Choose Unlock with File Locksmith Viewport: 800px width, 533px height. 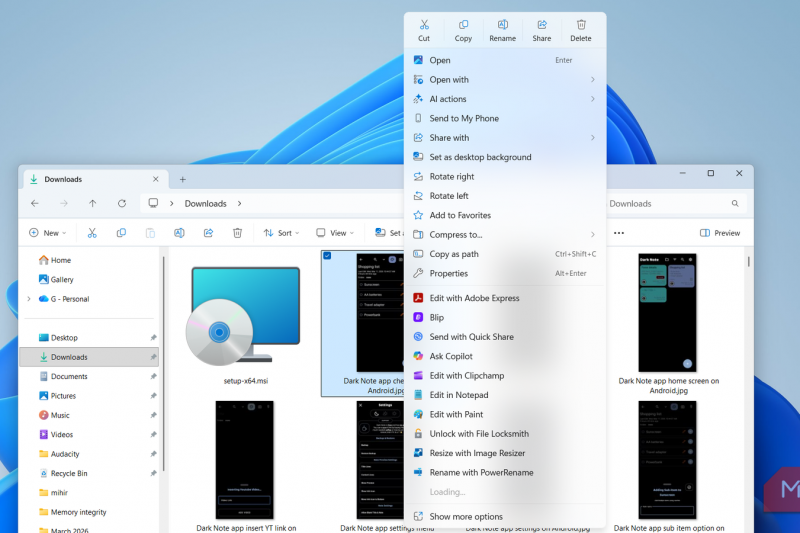(x=505, y=434)
